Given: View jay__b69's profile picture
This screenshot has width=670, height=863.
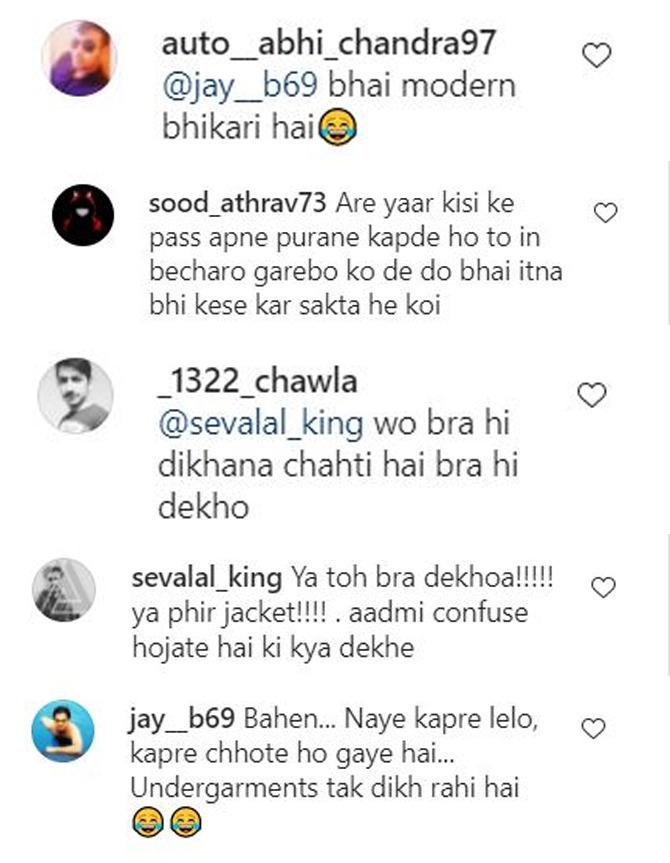Looking at the screenshot, I should tap(63, 731).
